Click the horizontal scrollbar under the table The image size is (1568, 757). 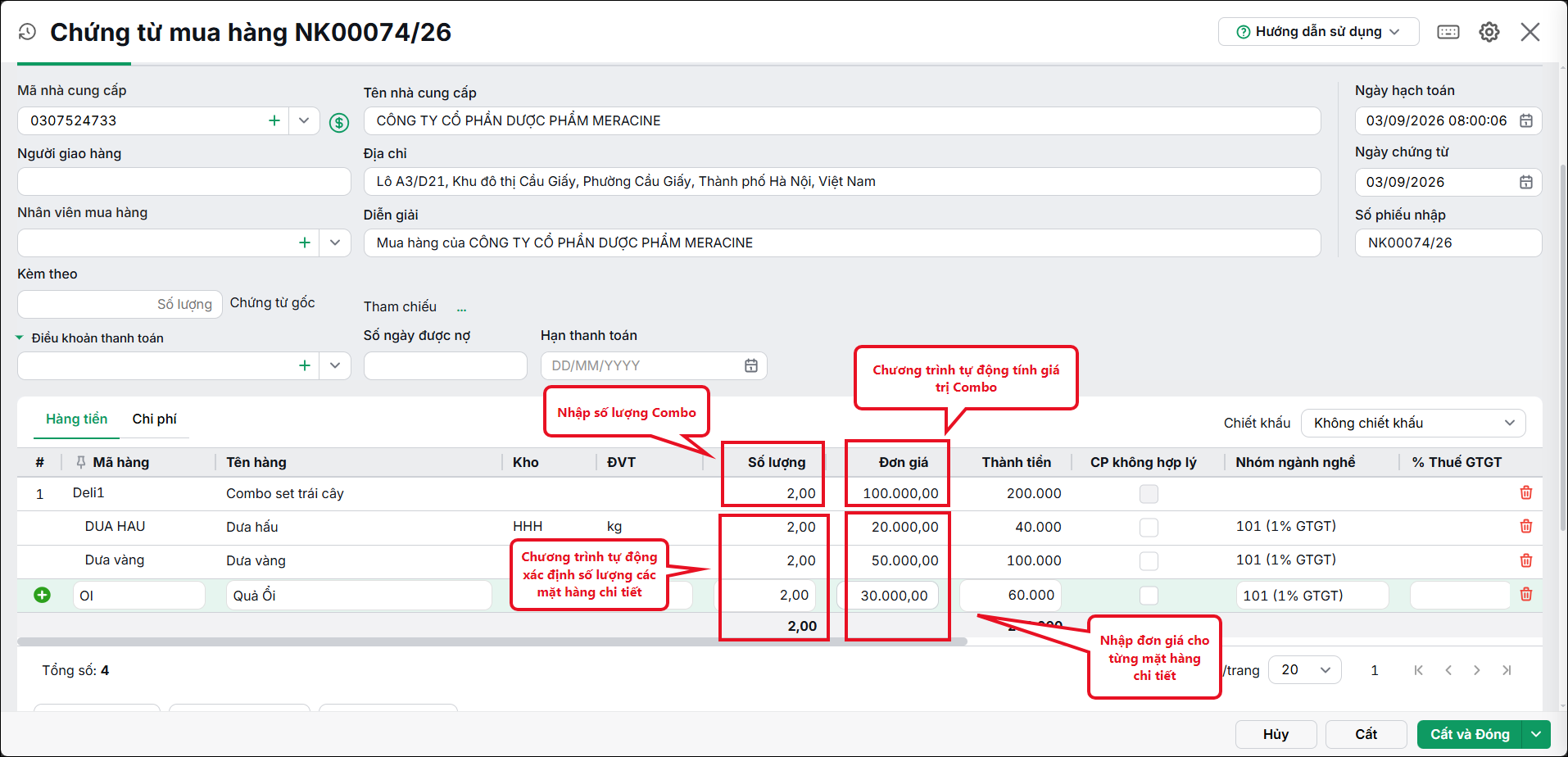click(x=492, y=641)
